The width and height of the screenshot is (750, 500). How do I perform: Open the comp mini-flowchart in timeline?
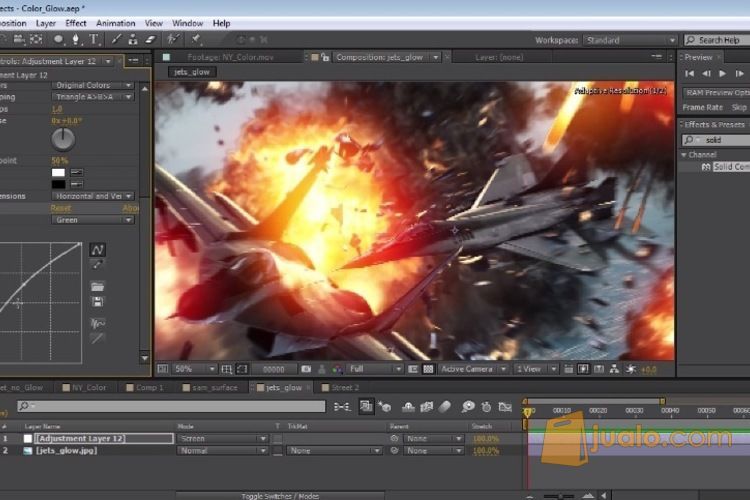coord(342,407)
